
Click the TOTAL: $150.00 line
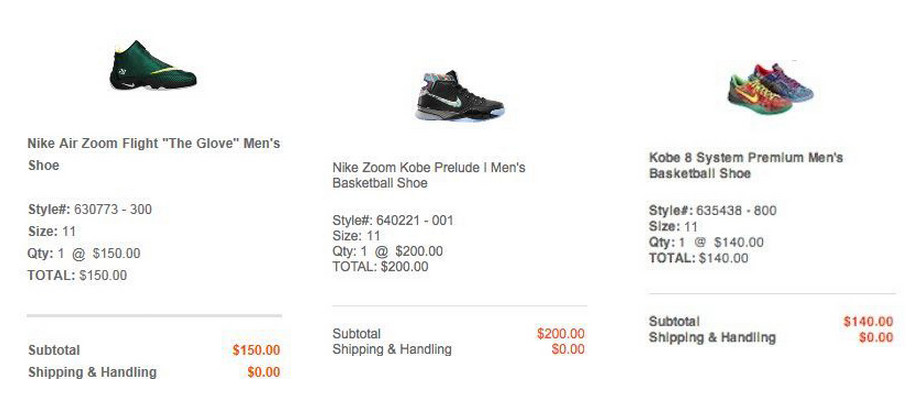click(x=77, y=276)
